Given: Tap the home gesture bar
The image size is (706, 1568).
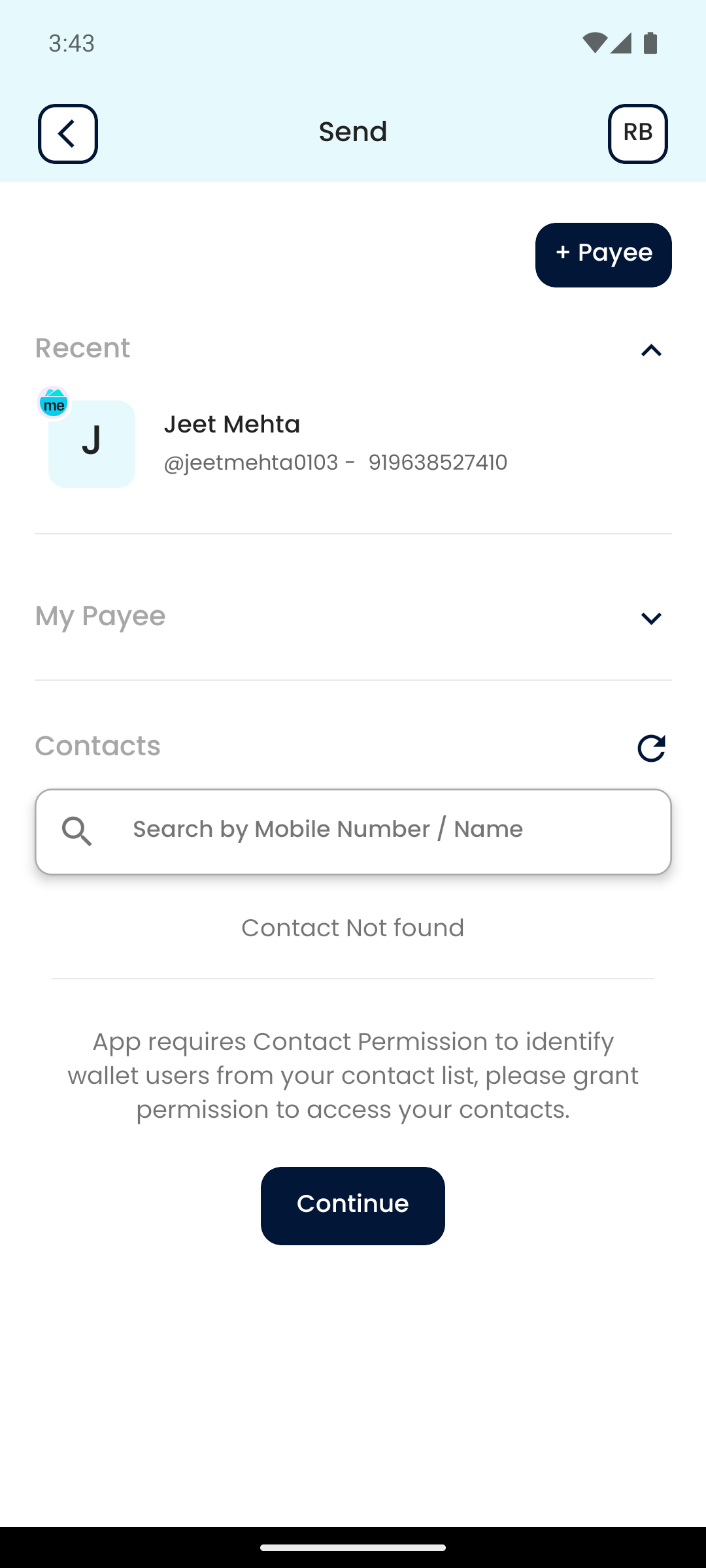Looking at the screenshot, I should pos(353,1547).
